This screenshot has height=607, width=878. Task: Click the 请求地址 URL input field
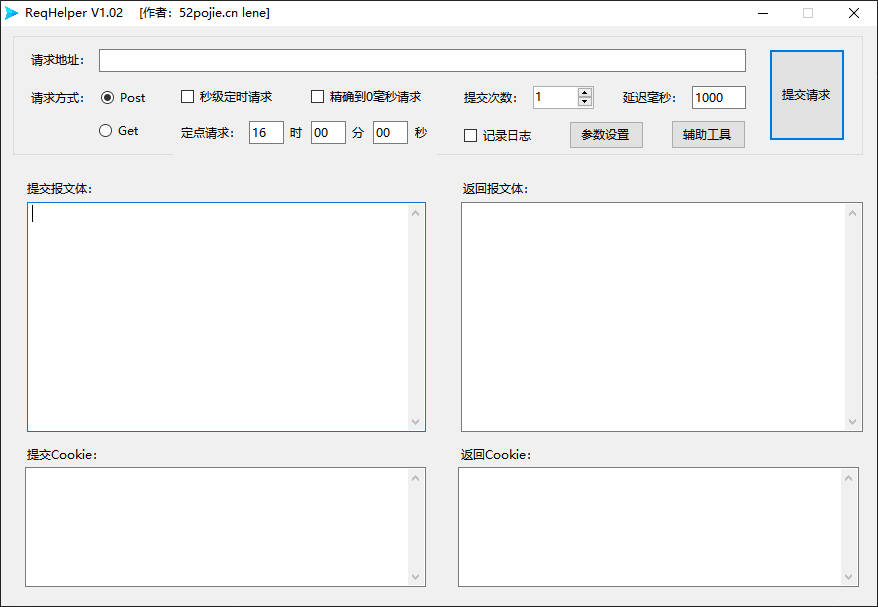[421, 61]
